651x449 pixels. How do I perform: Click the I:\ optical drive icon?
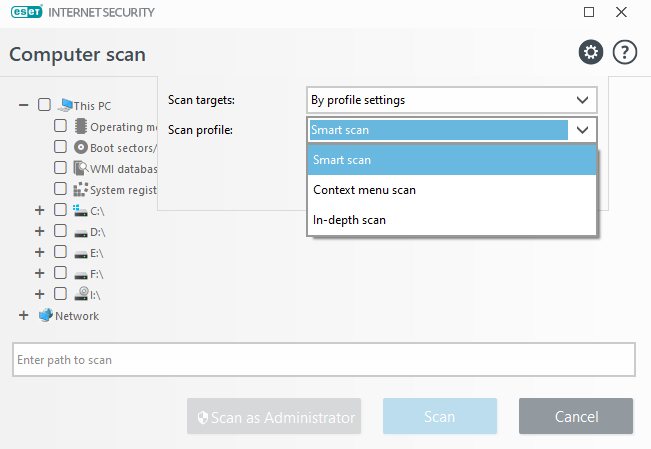(81, 293)
